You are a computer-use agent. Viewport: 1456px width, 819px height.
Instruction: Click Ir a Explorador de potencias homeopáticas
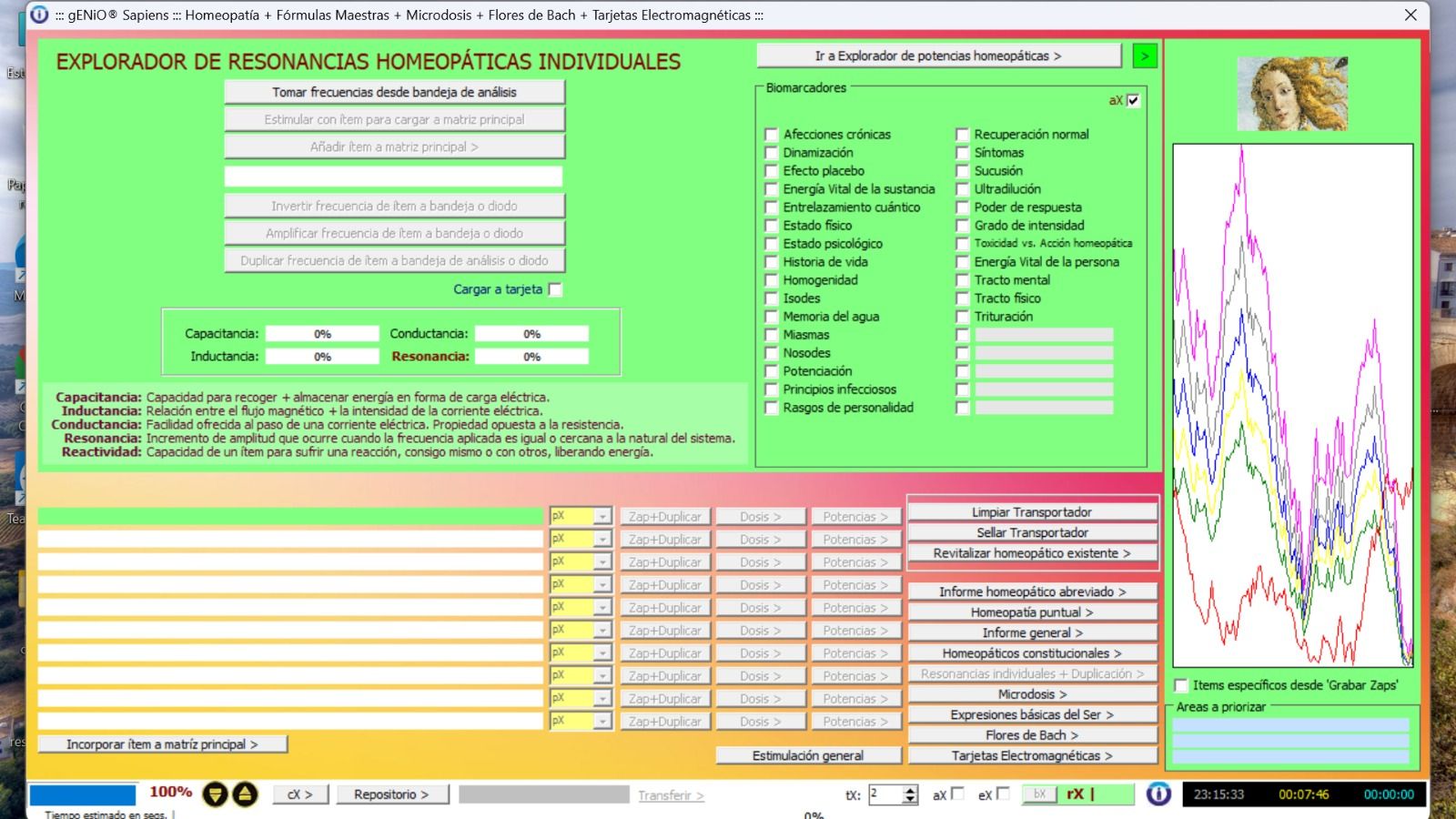(938, 56)
